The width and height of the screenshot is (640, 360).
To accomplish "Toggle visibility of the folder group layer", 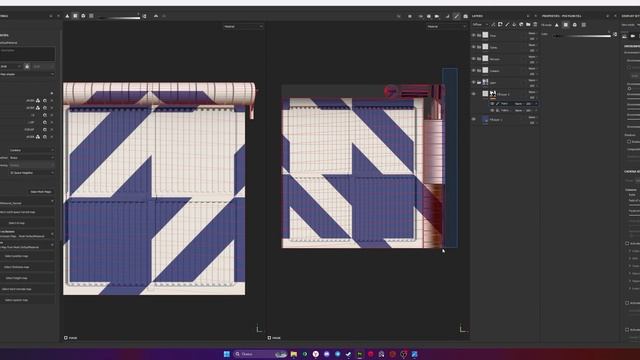I will pyautogui.click(x=474, y=82).
